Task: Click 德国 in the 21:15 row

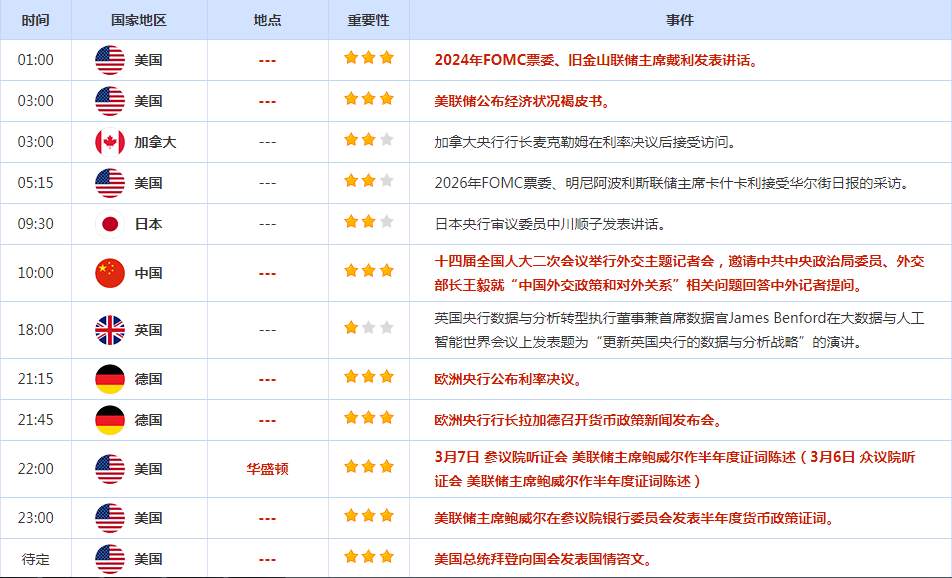Action: tap(148, 379)
